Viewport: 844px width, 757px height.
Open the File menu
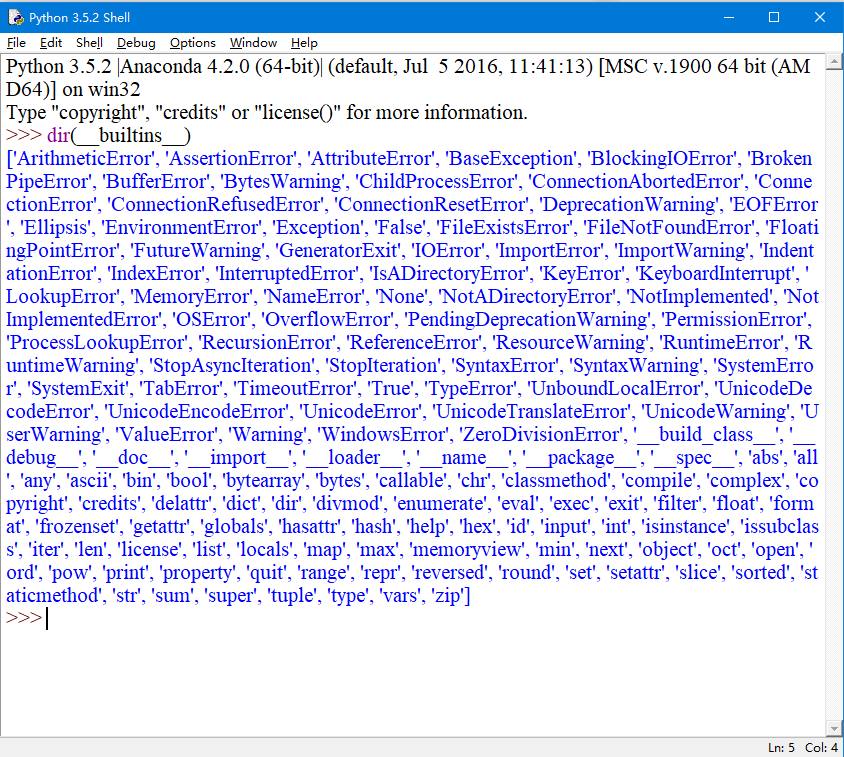16,43
